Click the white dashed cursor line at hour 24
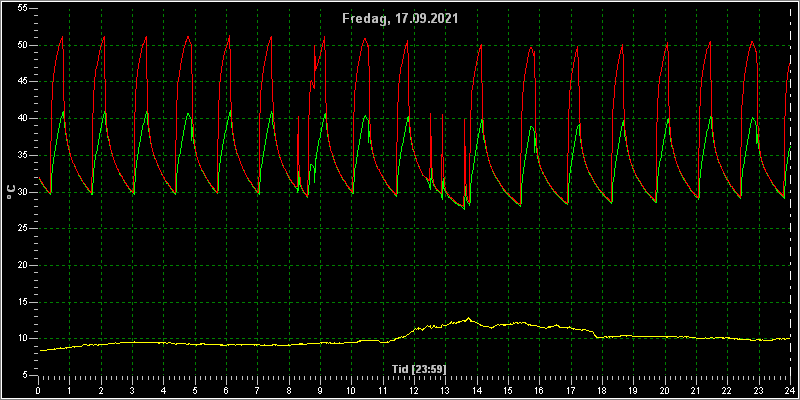 tap(790, 194)
